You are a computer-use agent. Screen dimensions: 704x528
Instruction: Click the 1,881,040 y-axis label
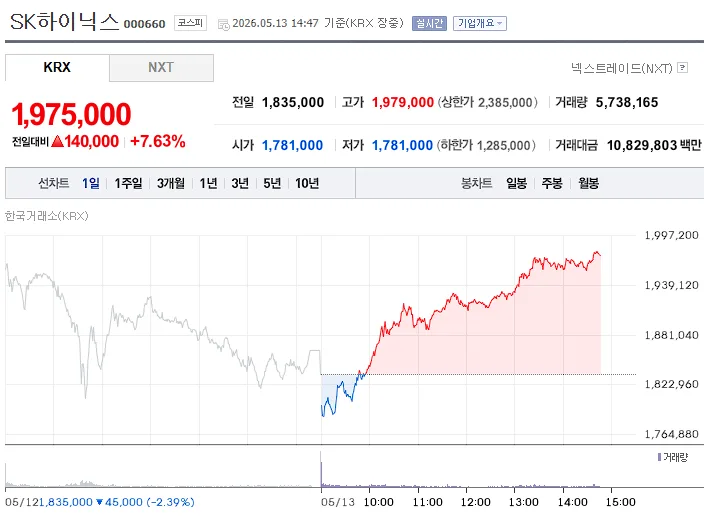671,335
